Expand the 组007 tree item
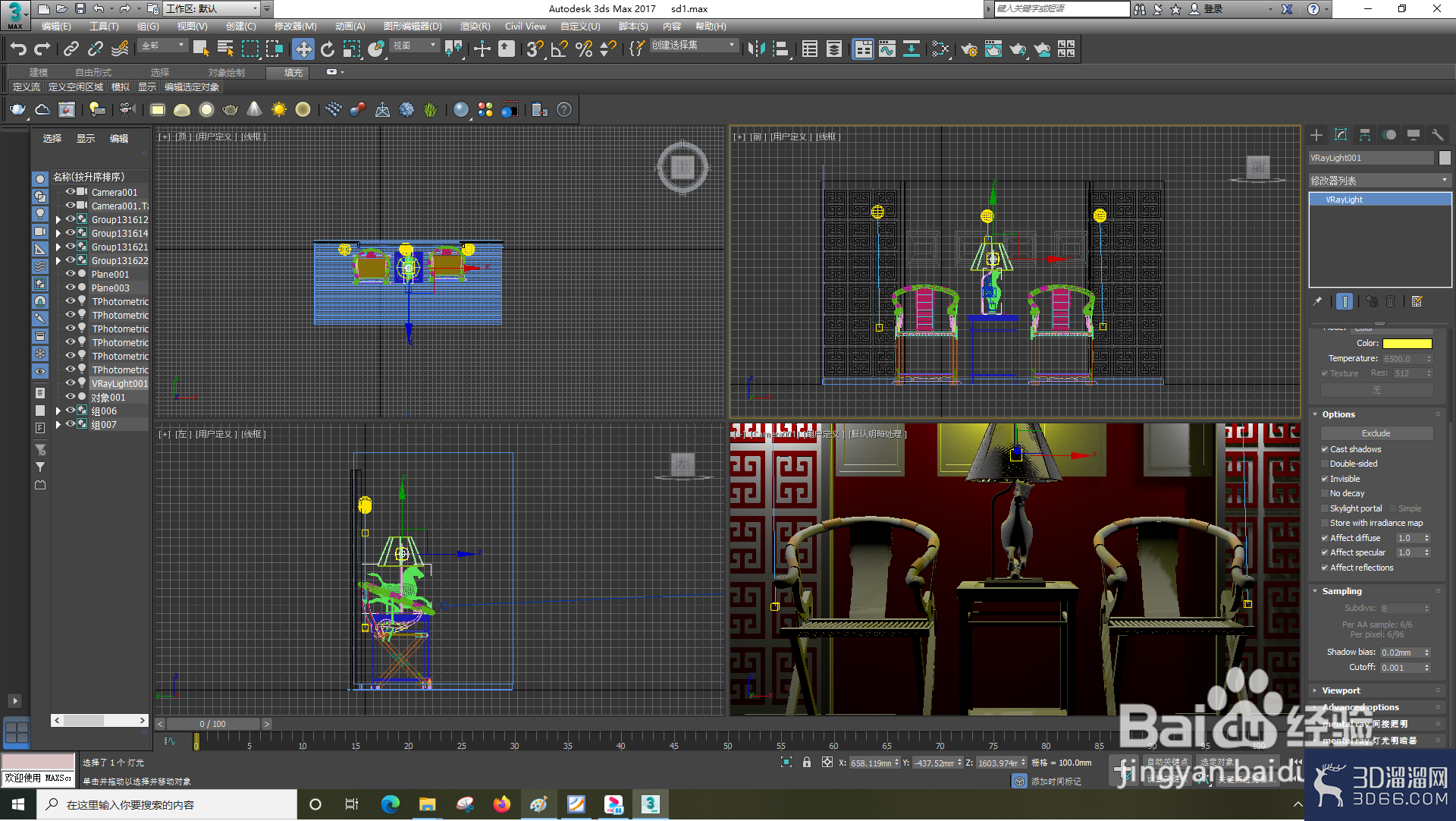This screenshot has width=1456, height=821. (58, 425)
